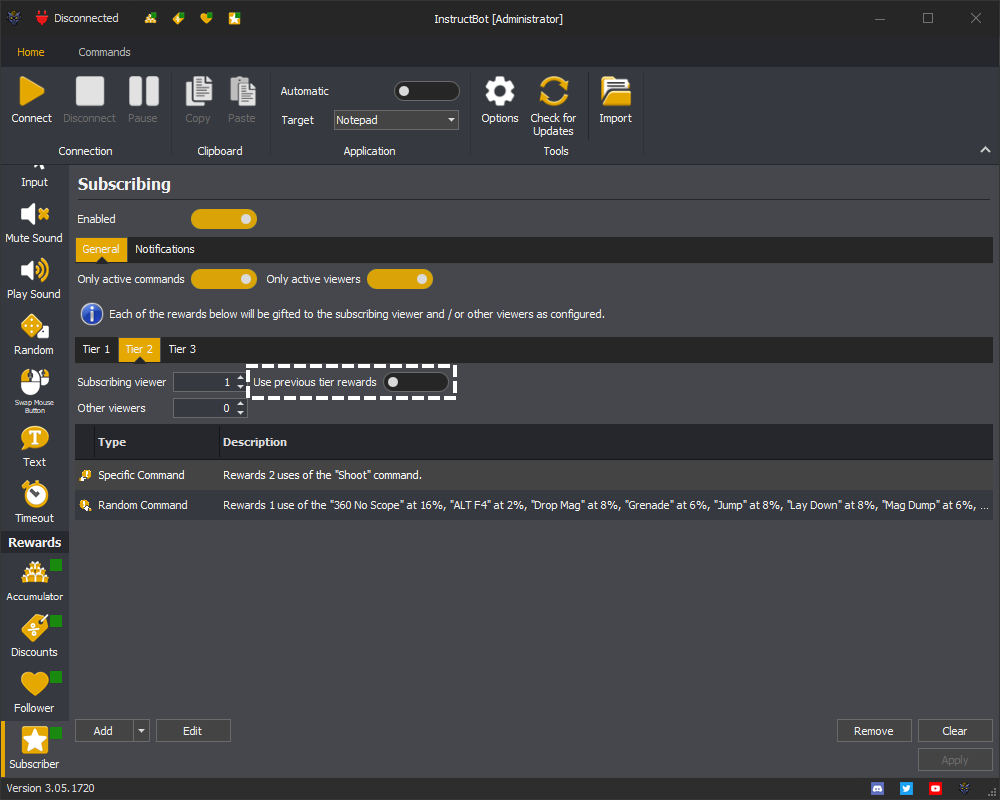Increase Subscribing viewer value
Viewport: 1000px width, 800px height.
click(x=240, y=378)
